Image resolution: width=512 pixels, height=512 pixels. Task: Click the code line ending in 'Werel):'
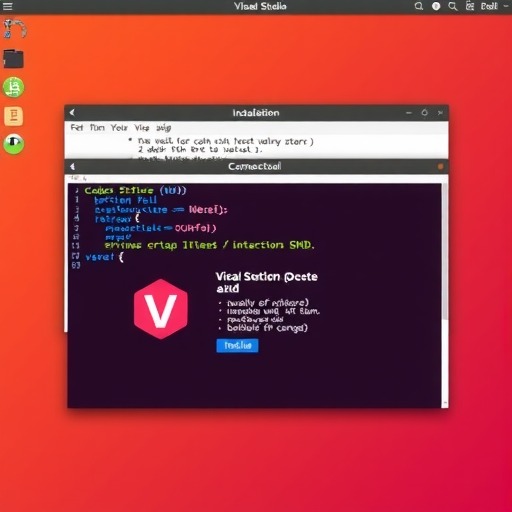[x=161, y=210]
